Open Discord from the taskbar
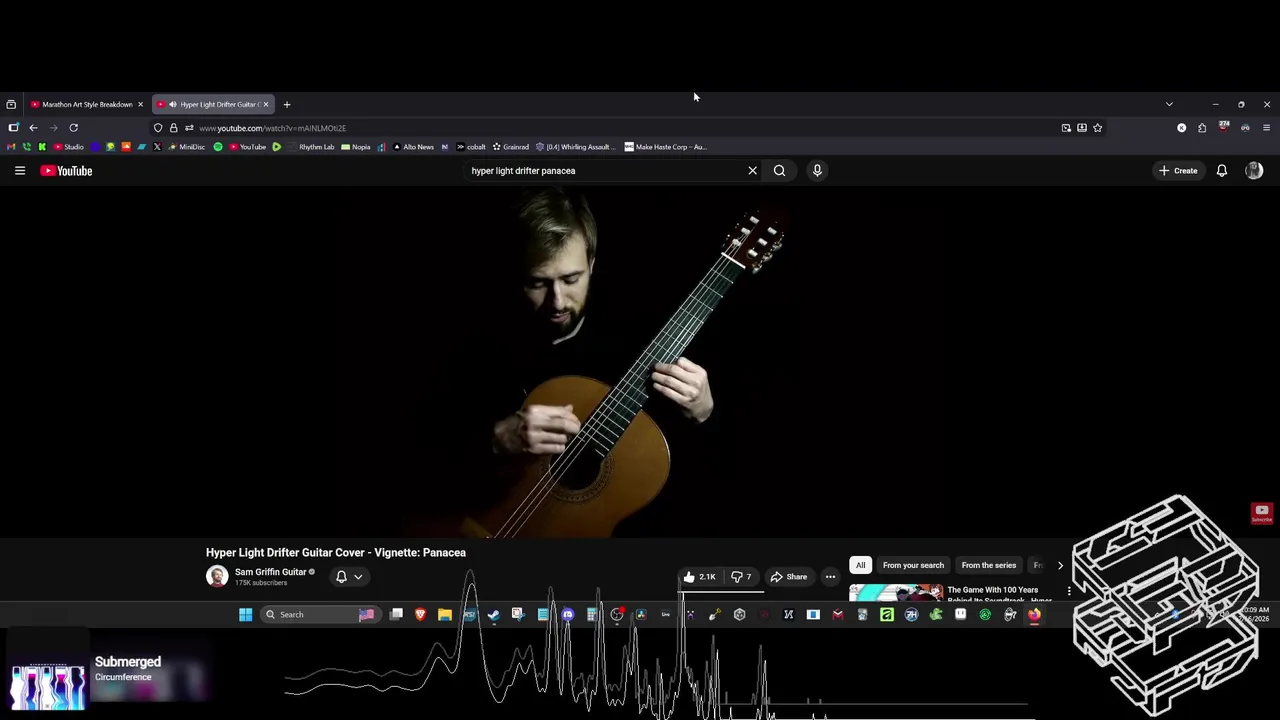1280x720 pixels. [567, 614]
